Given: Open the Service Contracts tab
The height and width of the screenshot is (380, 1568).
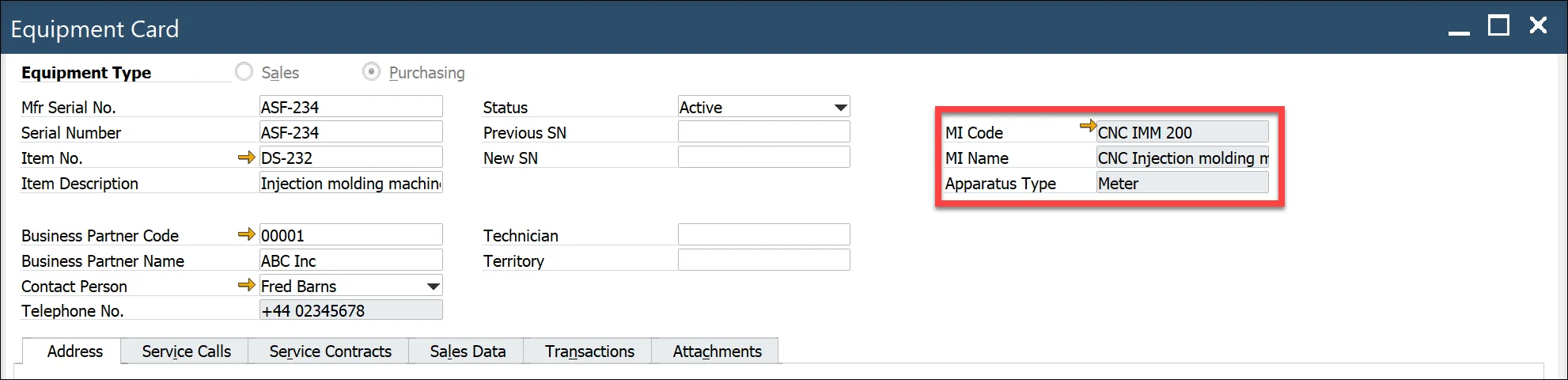Looking at the screenshot, I should (330, 351).
